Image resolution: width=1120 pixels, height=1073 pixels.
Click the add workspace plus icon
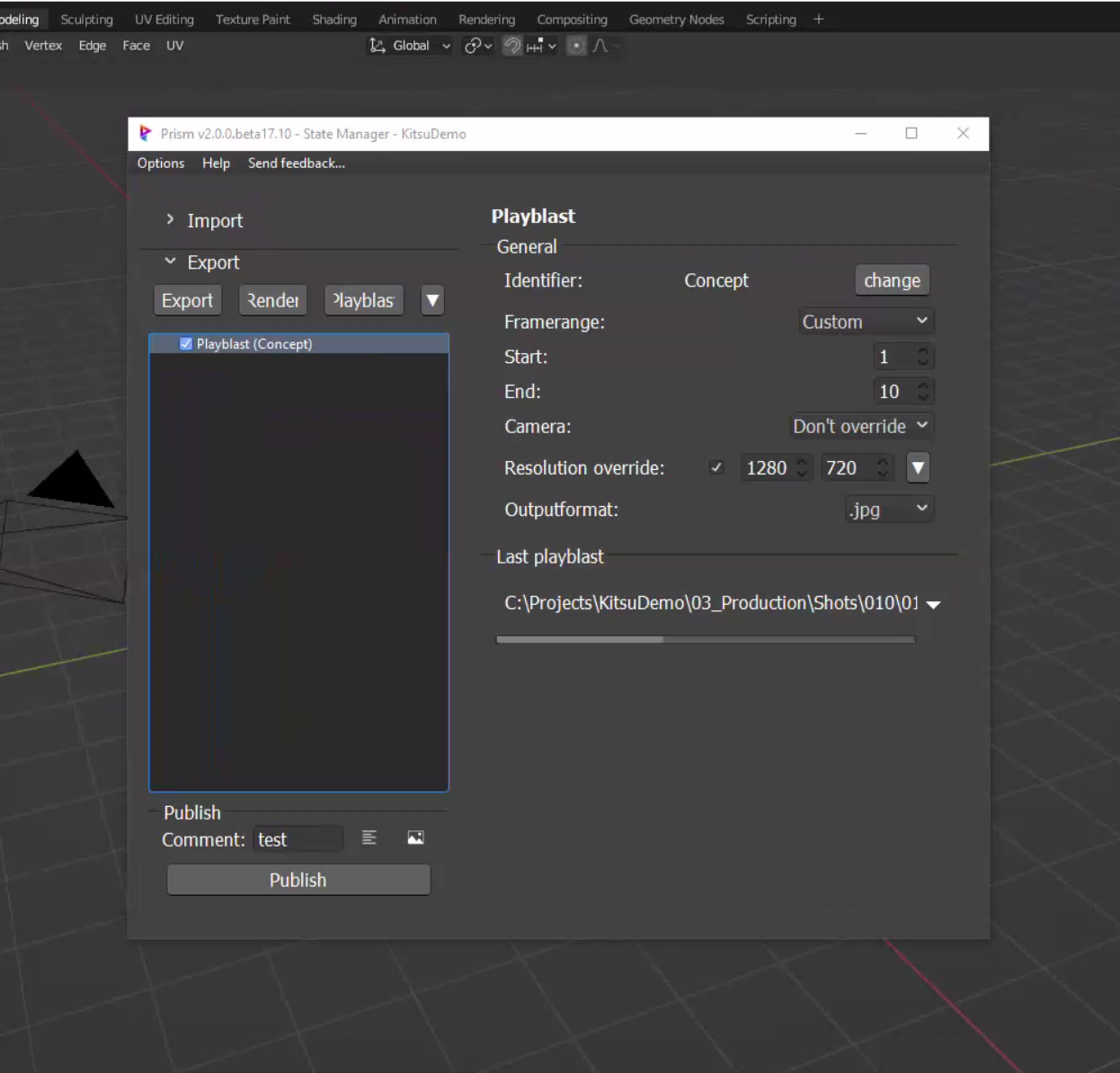(818, 19)
